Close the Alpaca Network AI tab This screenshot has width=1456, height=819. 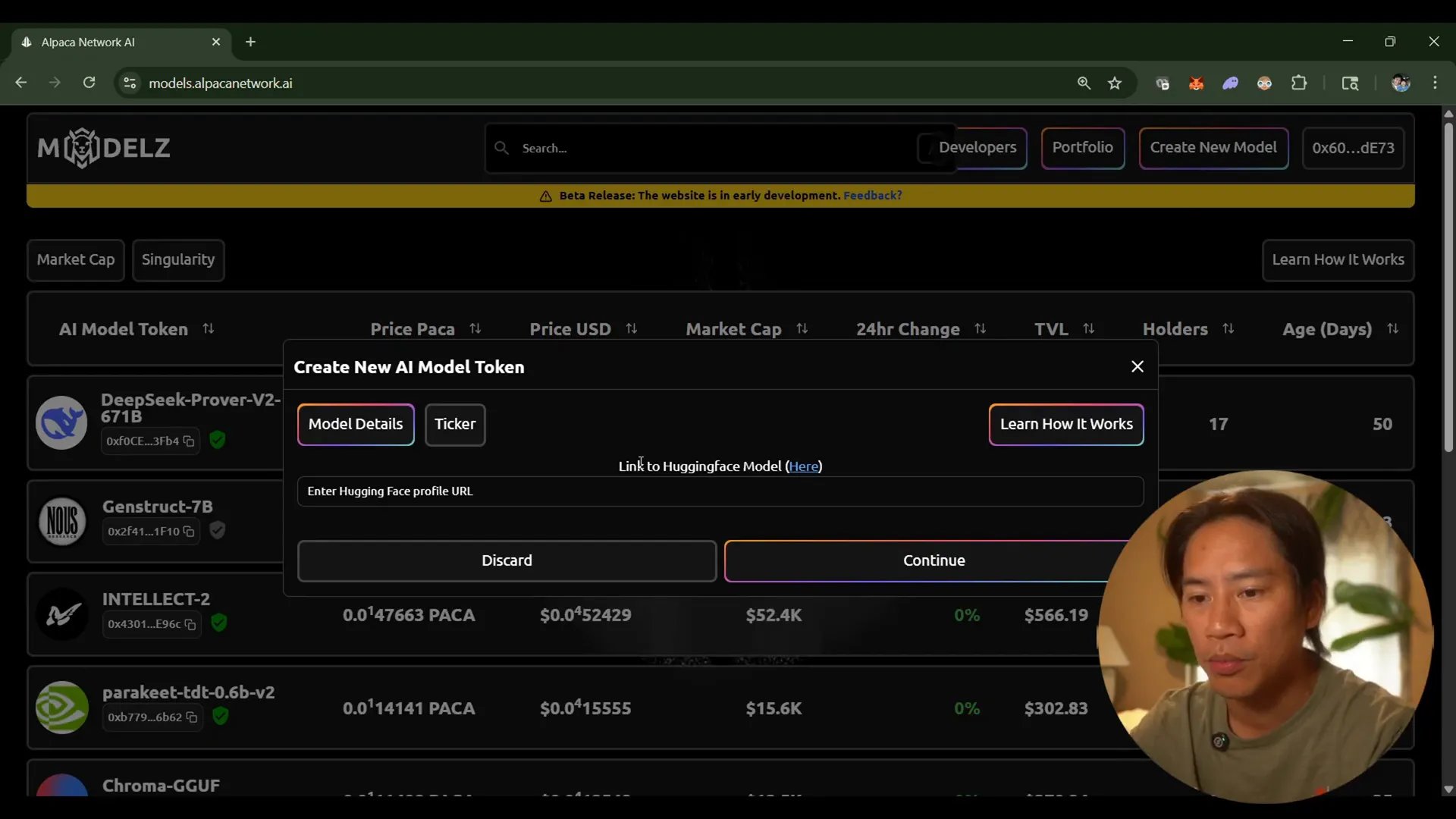click(216, 42)
